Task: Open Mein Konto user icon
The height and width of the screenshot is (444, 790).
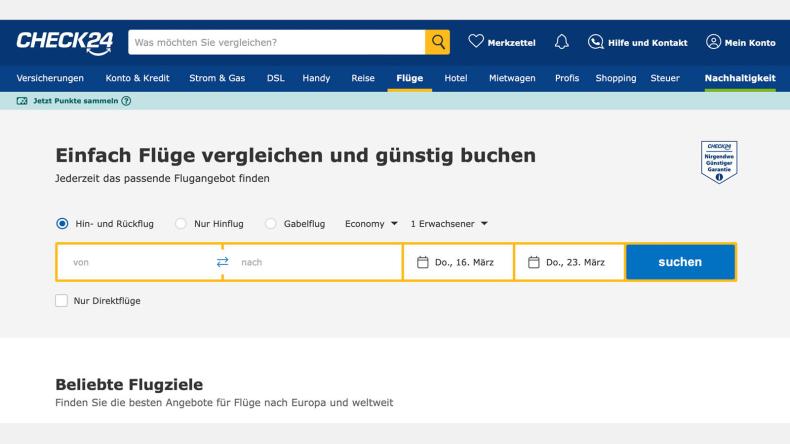Action: (x=713, y=42)
